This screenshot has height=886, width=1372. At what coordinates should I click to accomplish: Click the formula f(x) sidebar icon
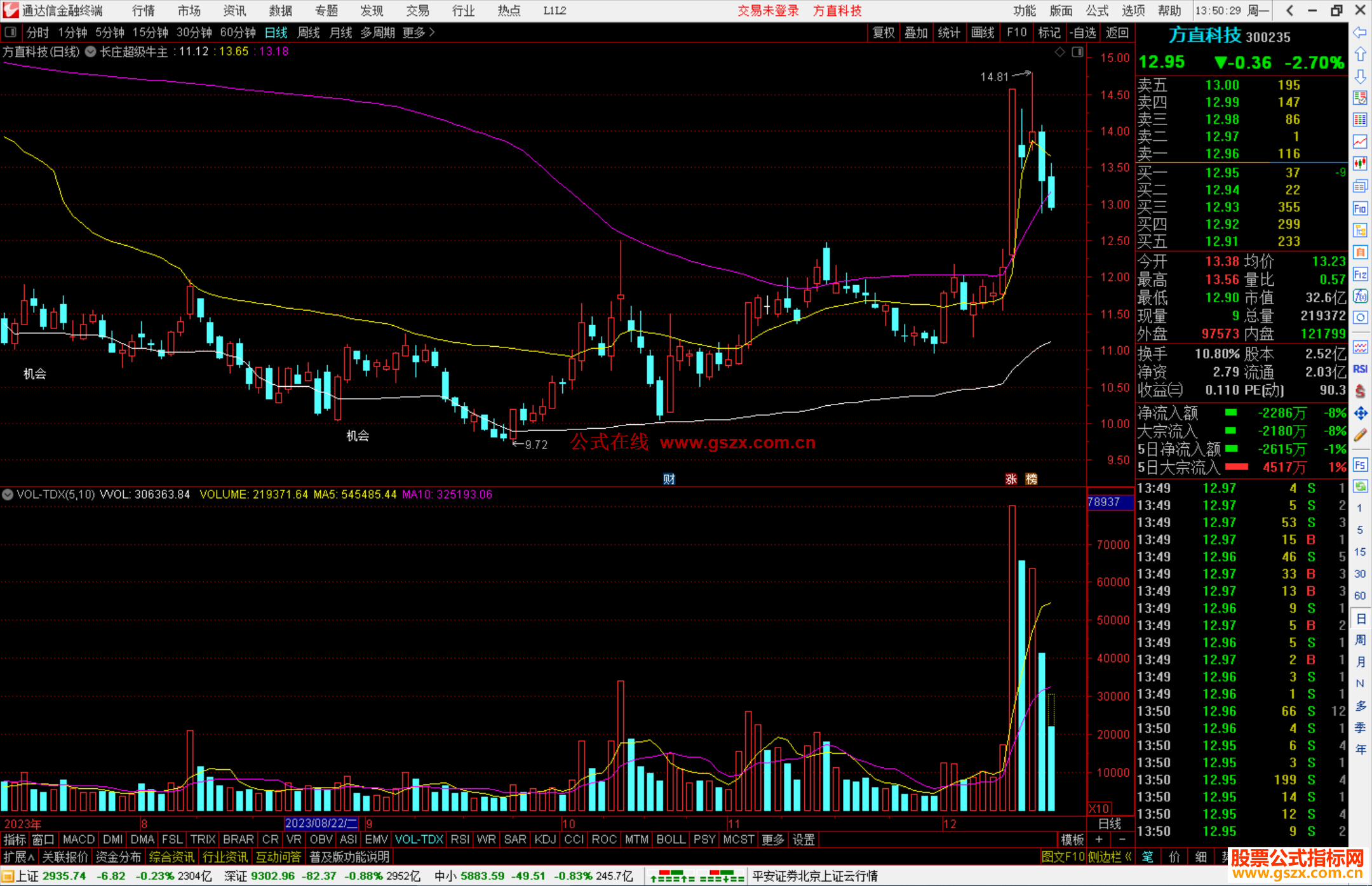click(x=1360, y=296)
